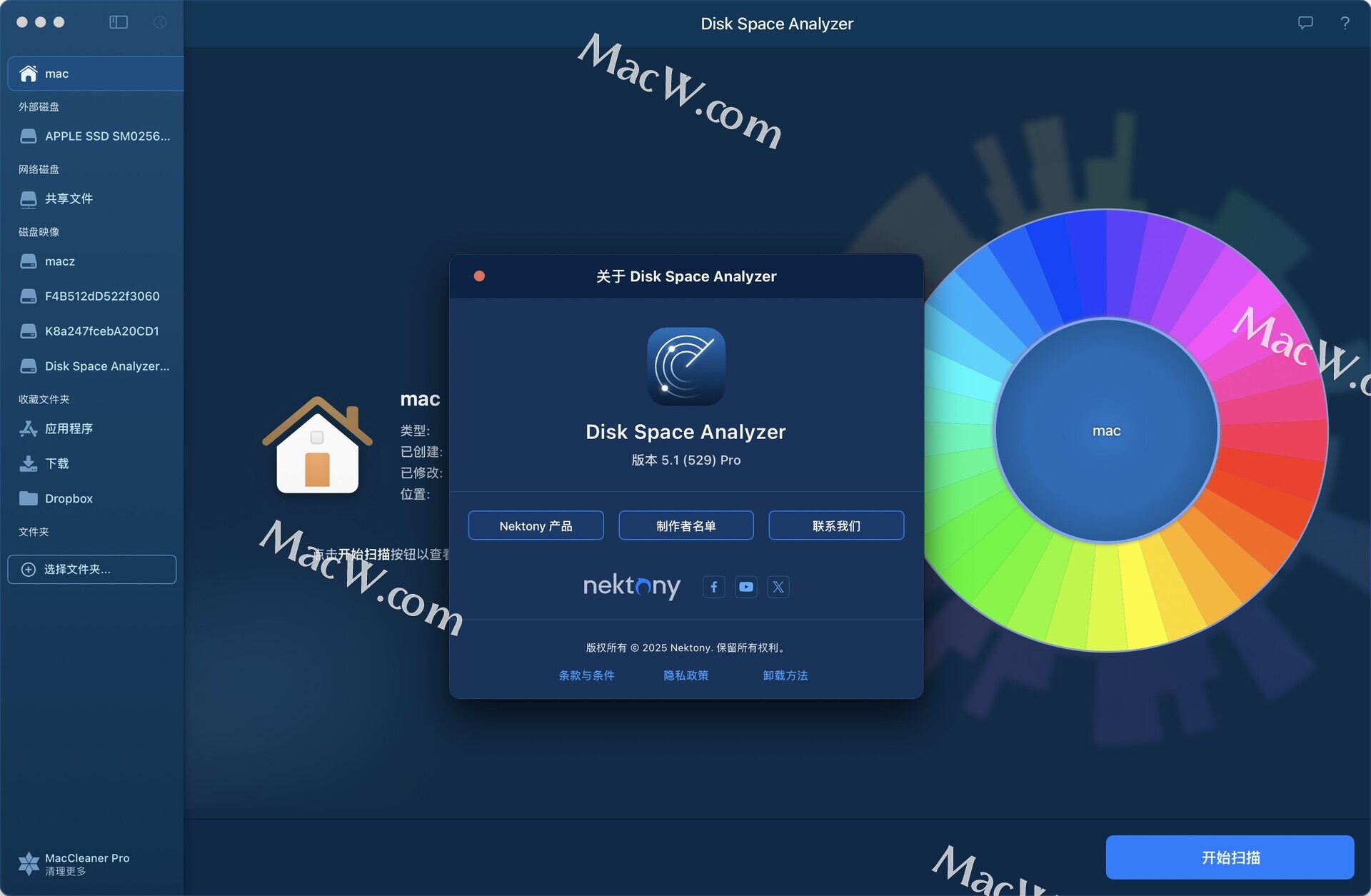Click the drive icon next to APPLE SSD
This screenshot has width=1371, height=896.
click(29, 136)
